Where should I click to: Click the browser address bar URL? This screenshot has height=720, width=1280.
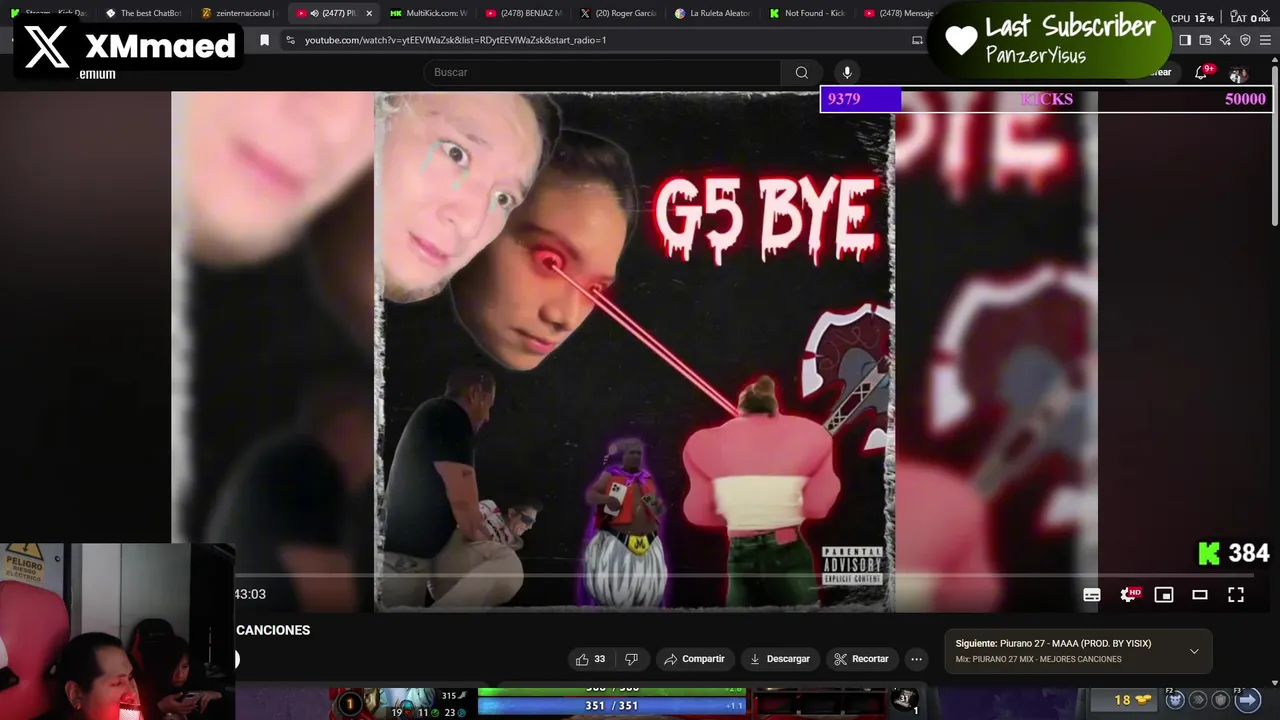(x=455, y=40)
